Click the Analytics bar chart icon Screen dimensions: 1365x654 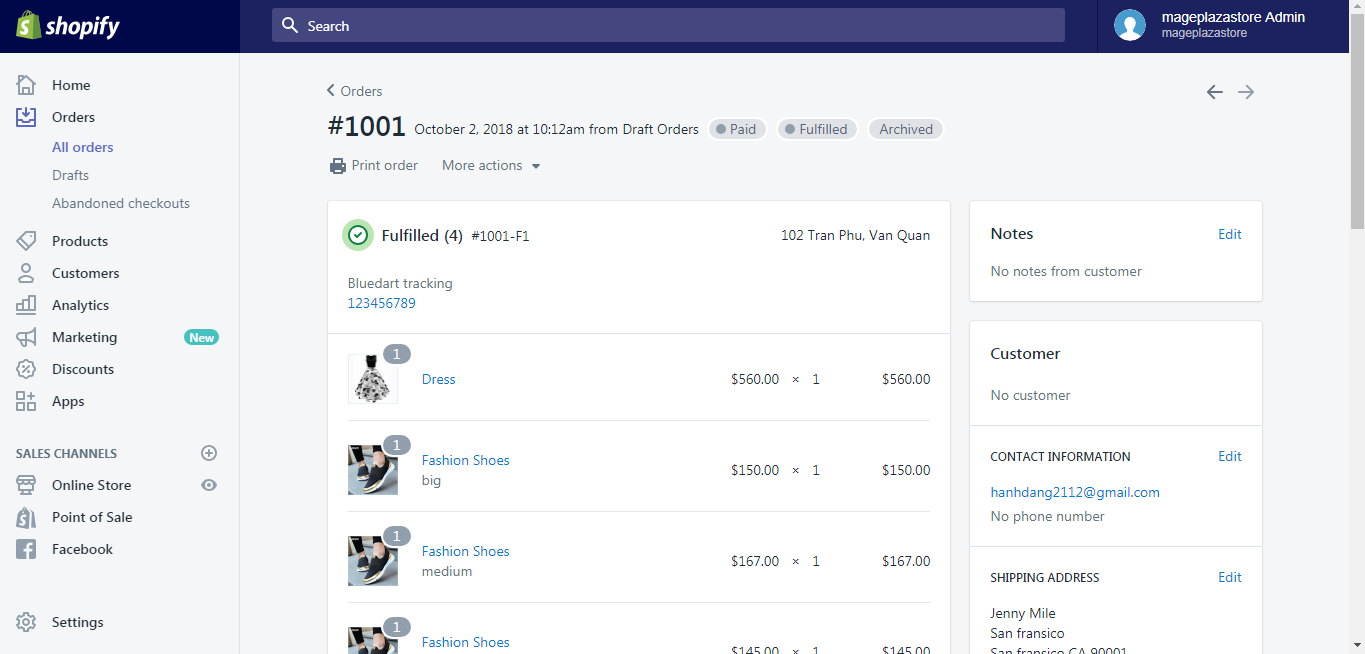tap(26, 305)
